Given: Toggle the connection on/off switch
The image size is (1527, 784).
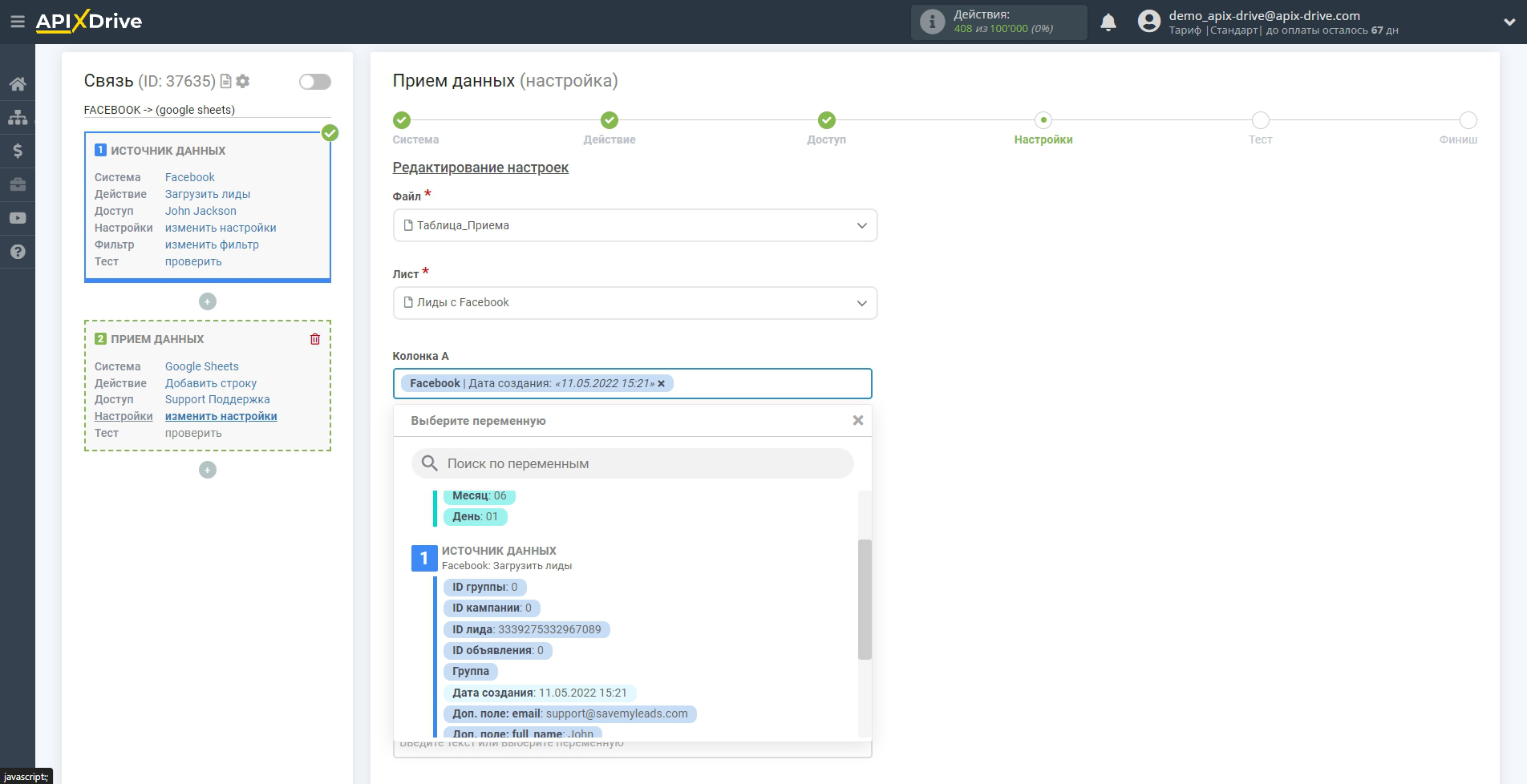Looking at the screenshot, I should pos(315,82).
